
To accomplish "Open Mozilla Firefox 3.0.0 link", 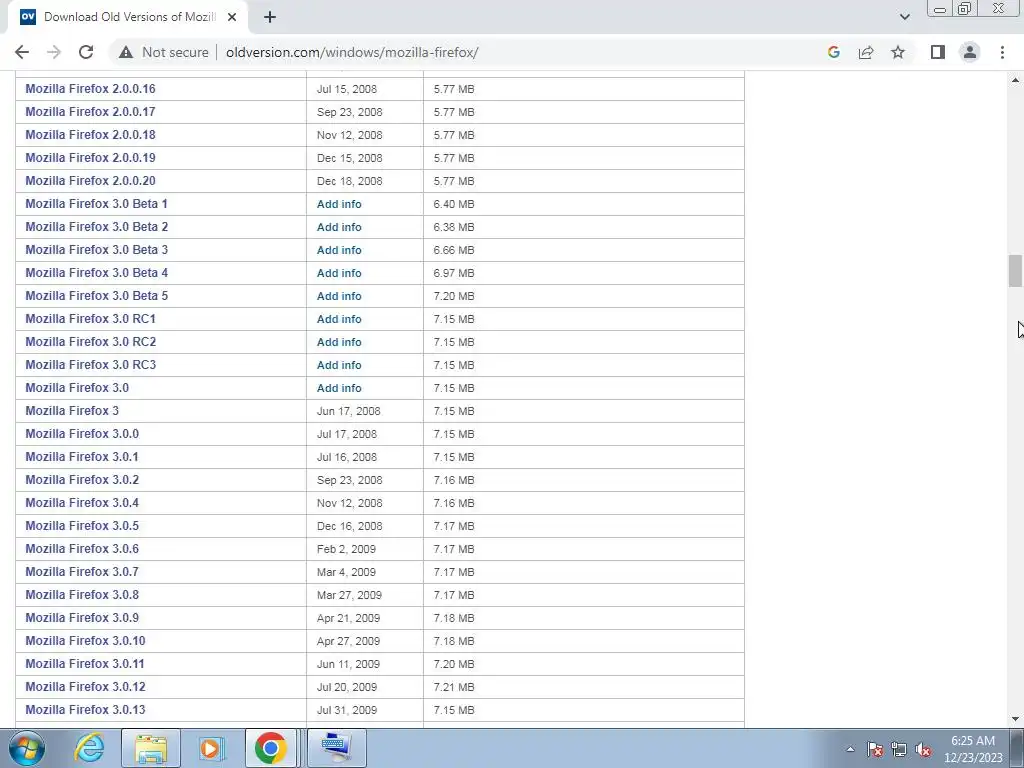I will 82,434.
